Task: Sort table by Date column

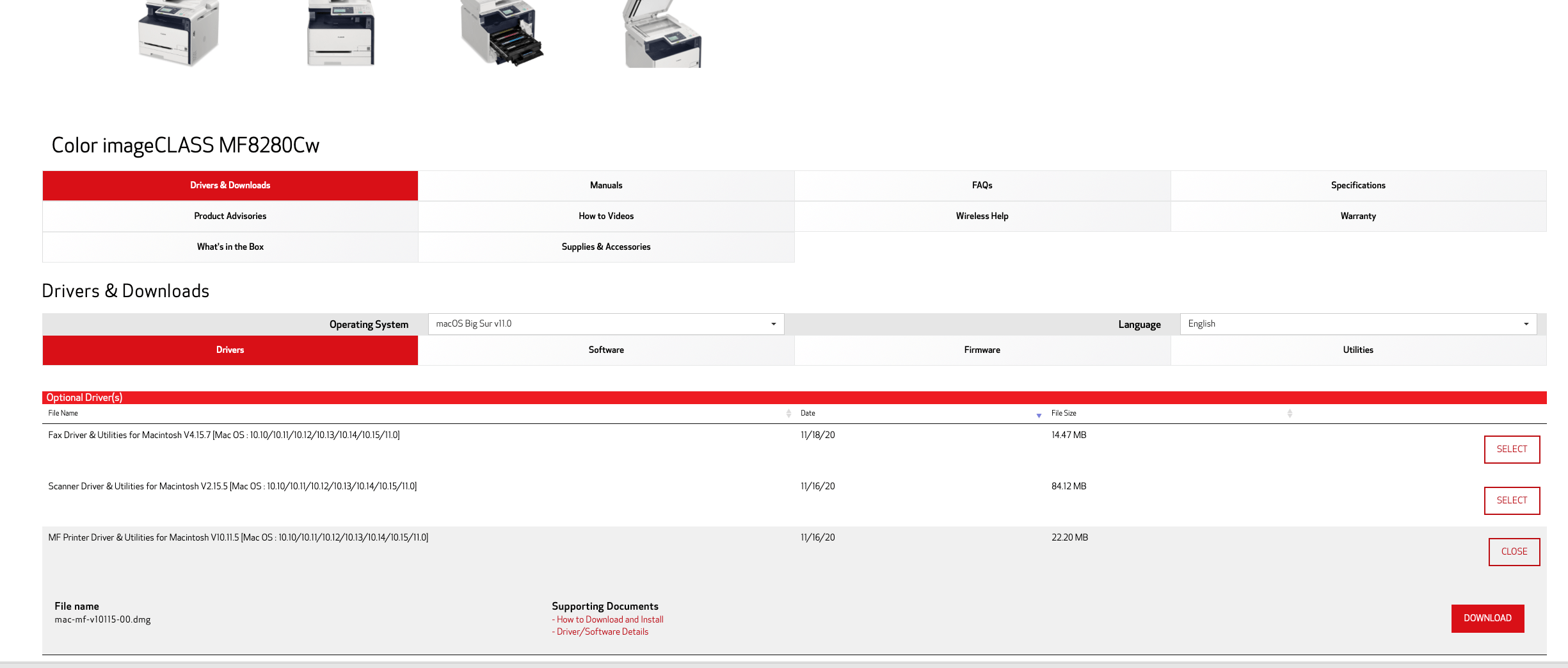Action: coord(920,414)
